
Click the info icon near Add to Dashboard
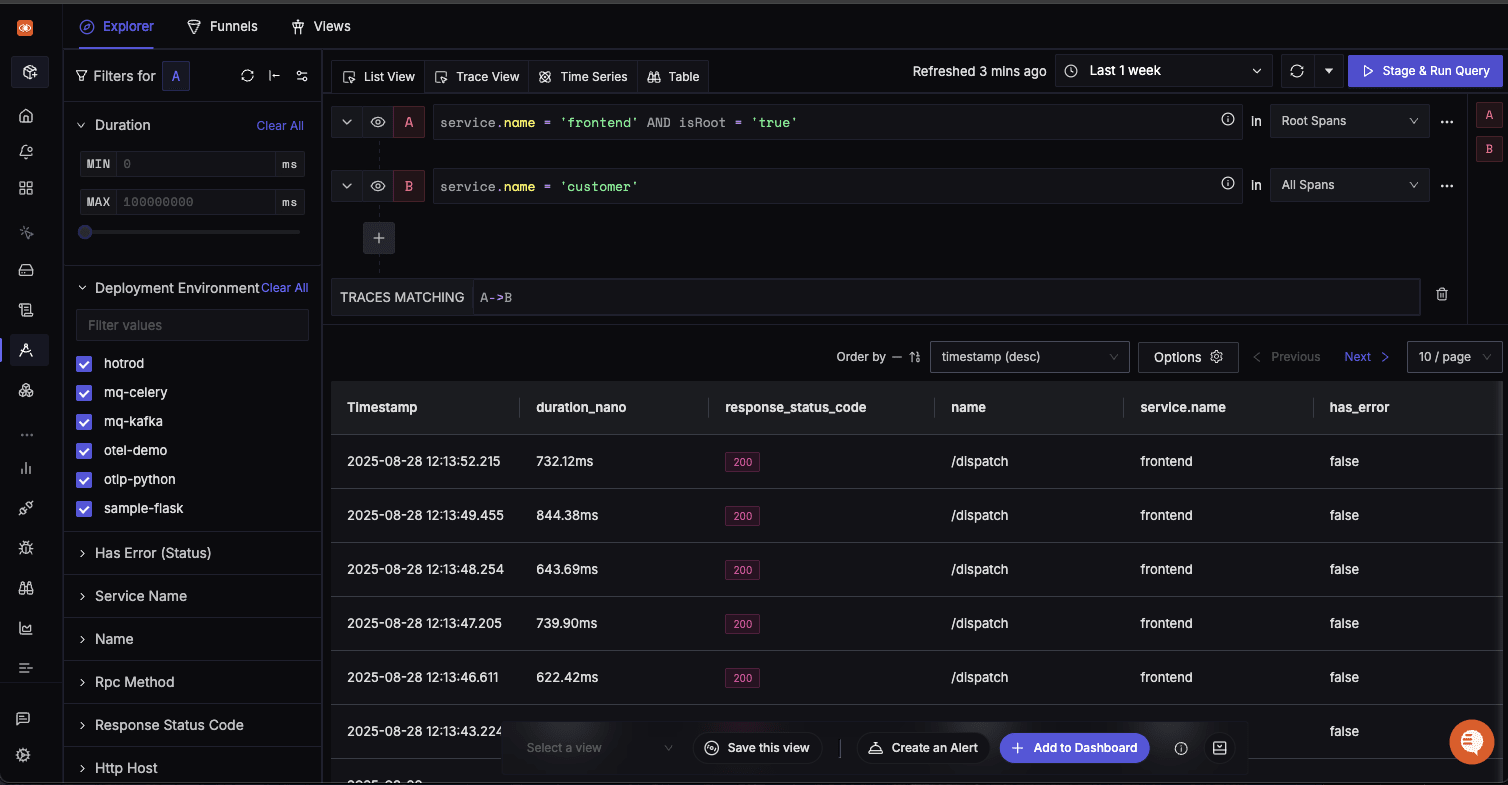(1181, 748)
